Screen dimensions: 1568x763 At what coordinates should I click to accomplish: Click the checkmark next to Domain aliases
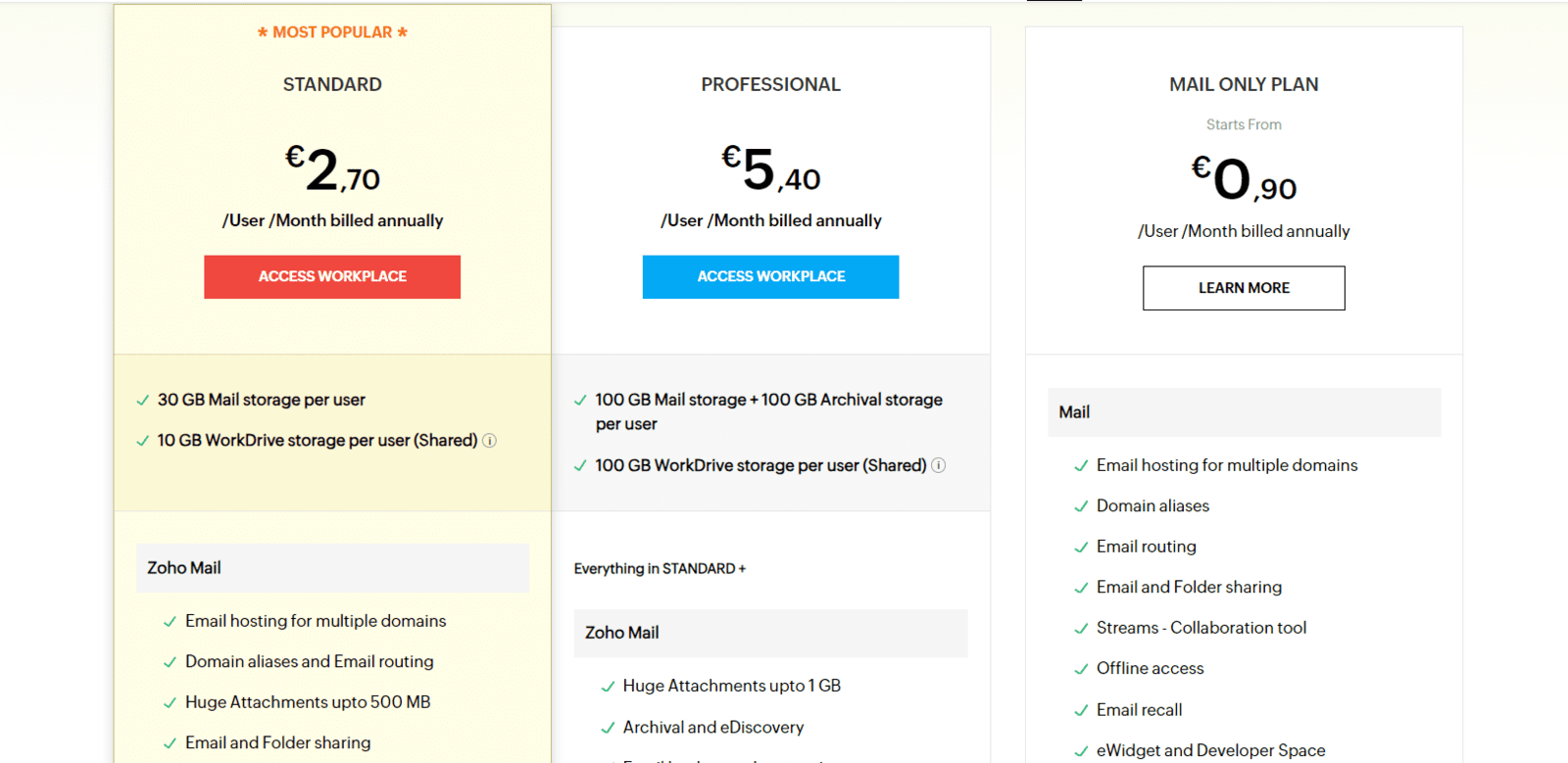(x=1081, y=506)
